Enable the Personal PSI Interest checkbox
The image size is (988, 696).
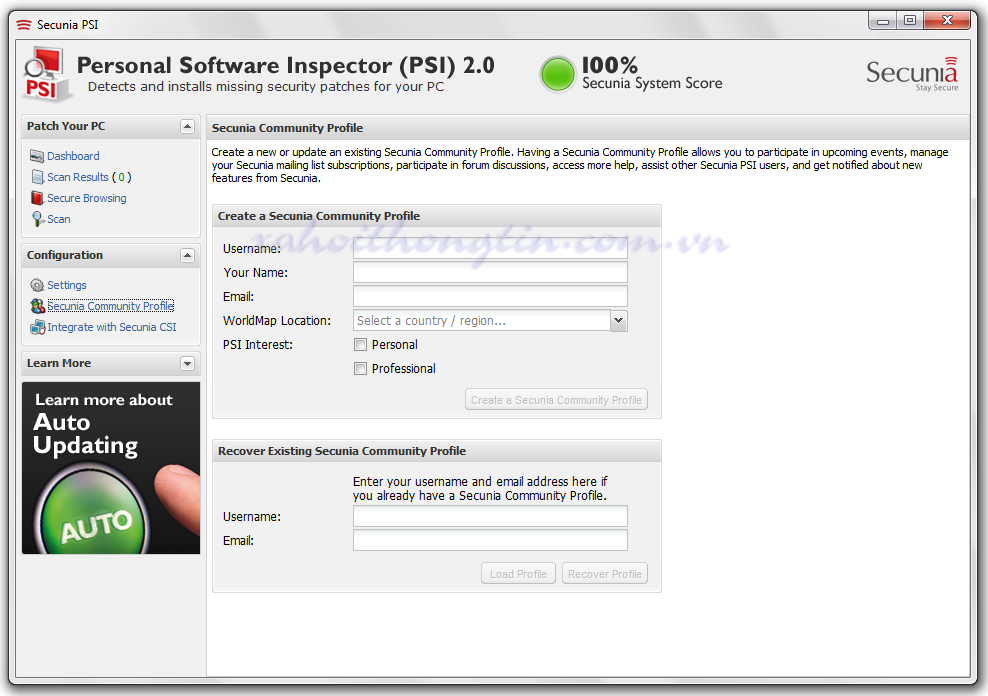coord(360,345)
